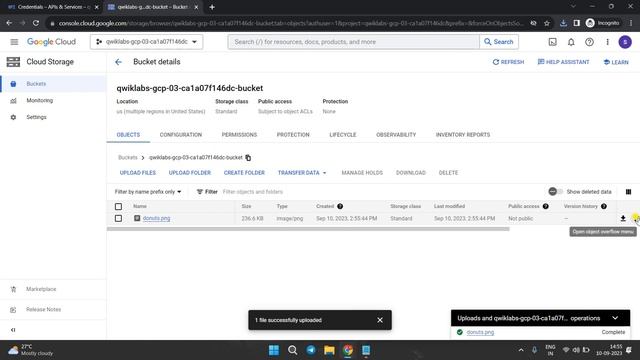Dismiss the file uploaded toast notification
The width and height of the screenshot is (640, 360).
point(380,320)
